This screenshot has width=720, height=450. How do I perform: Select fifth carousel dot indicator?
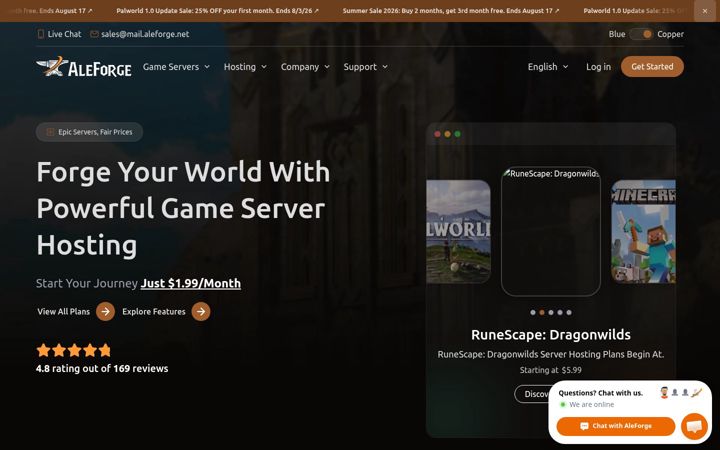569,312
